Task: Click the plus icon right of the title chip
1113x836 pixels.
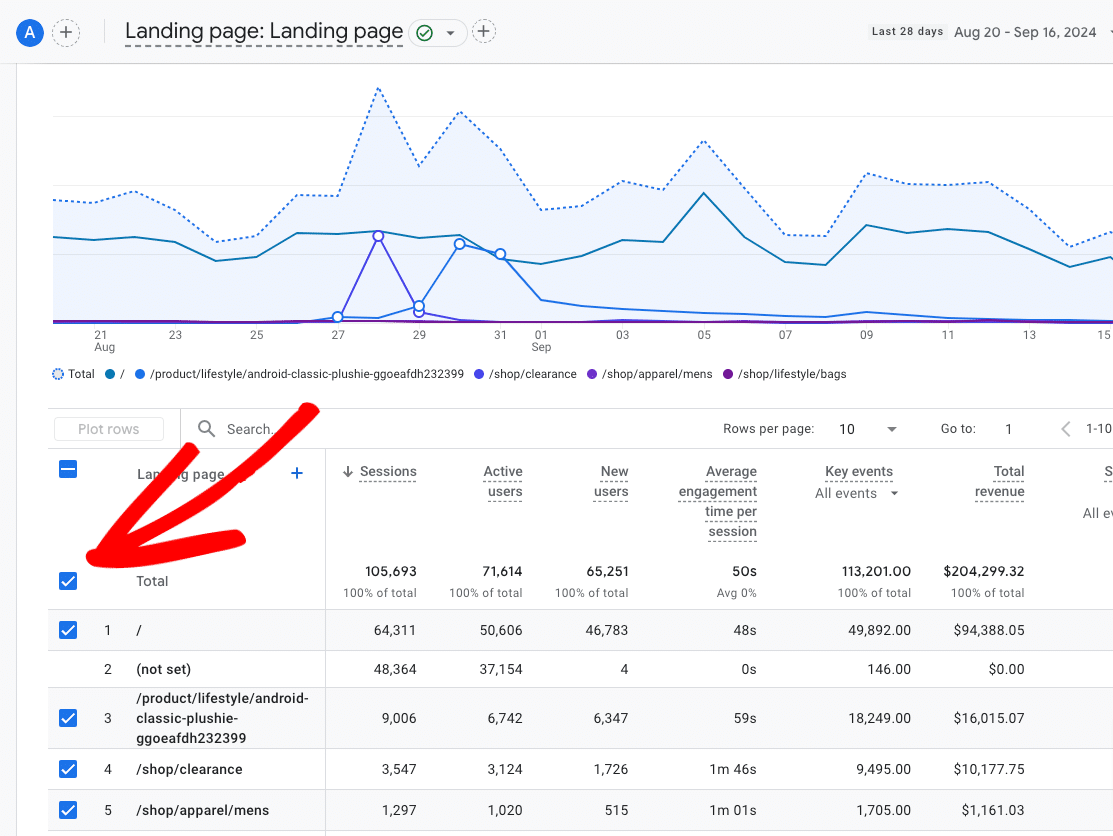Action: 484,31
